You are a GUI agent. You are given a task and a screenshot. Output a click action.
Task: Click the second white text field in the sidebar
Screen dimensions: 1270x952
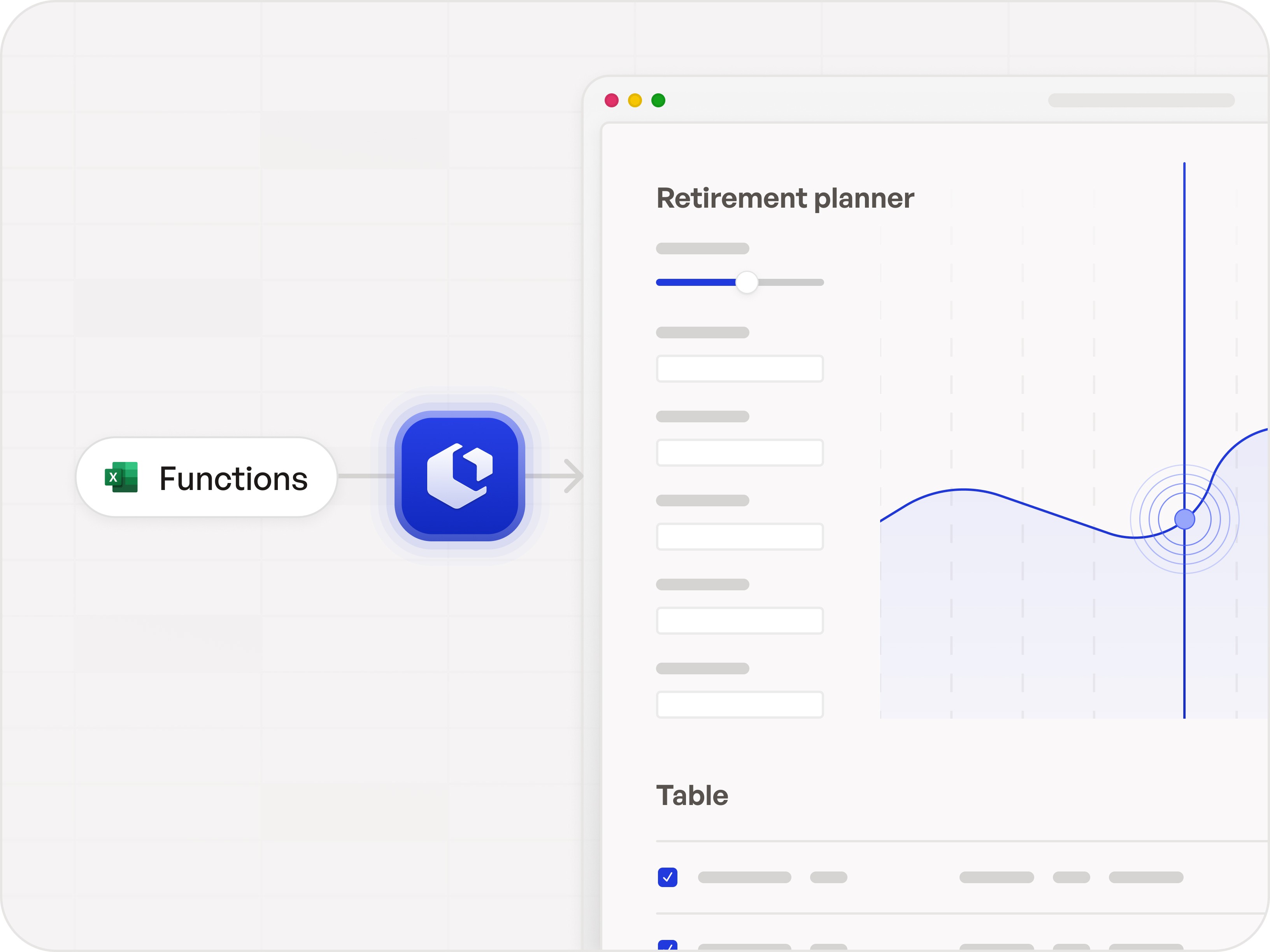tap(740, 453)
